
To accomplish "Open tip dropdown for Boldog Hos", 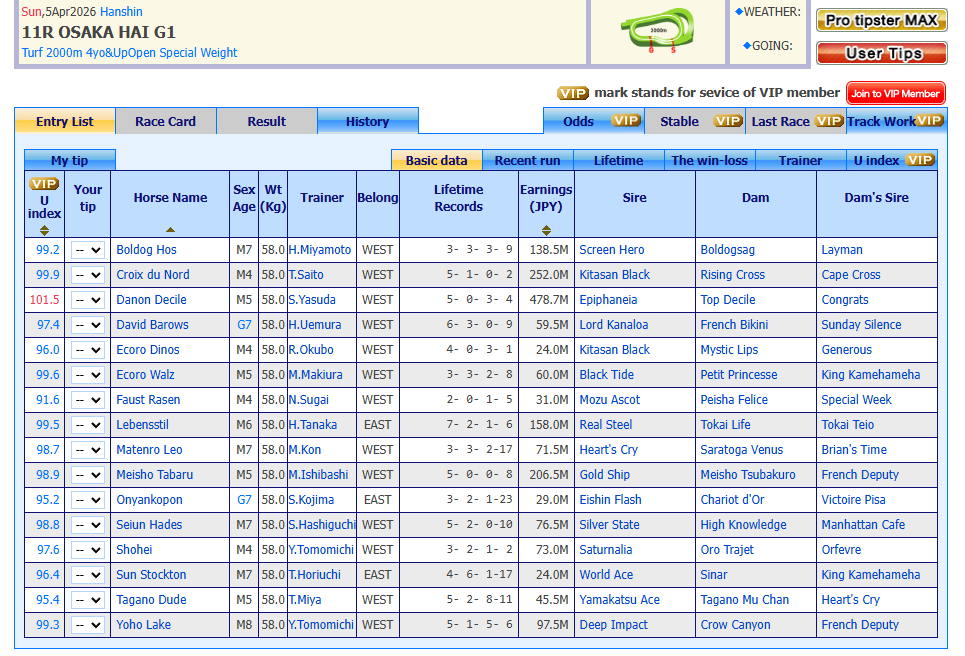I will pyautogui.click(x=87, y=250).
